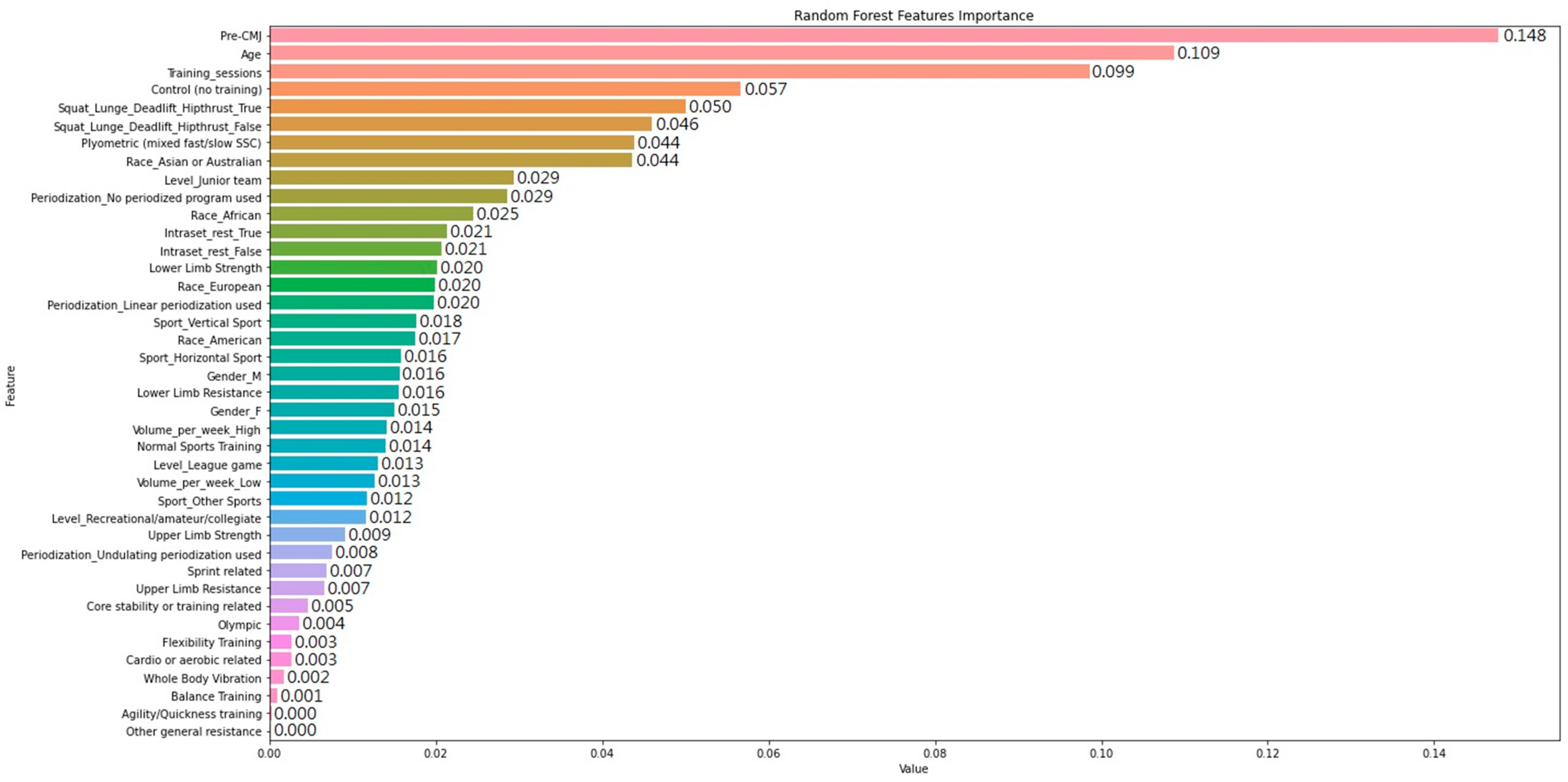Select the Training_sessions bar
Viewport: 1568px width, 782px height.
(x=679, y=71)
